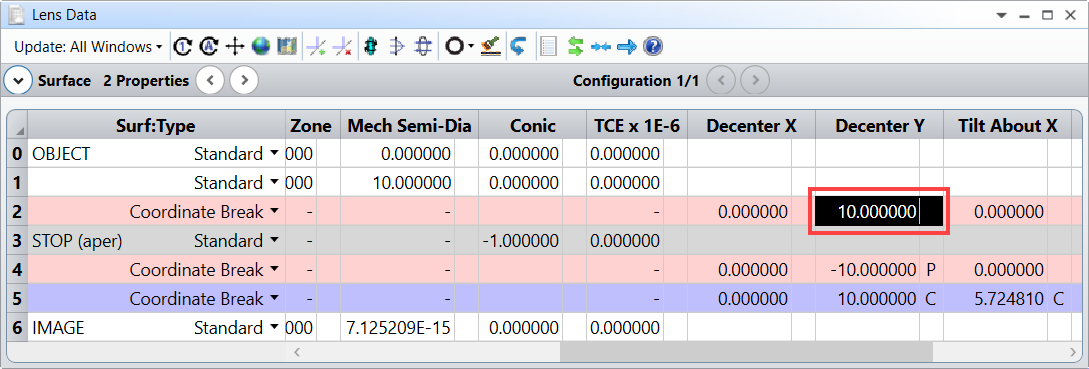Click the purple arrow-through-lens icon

(397, 47)
